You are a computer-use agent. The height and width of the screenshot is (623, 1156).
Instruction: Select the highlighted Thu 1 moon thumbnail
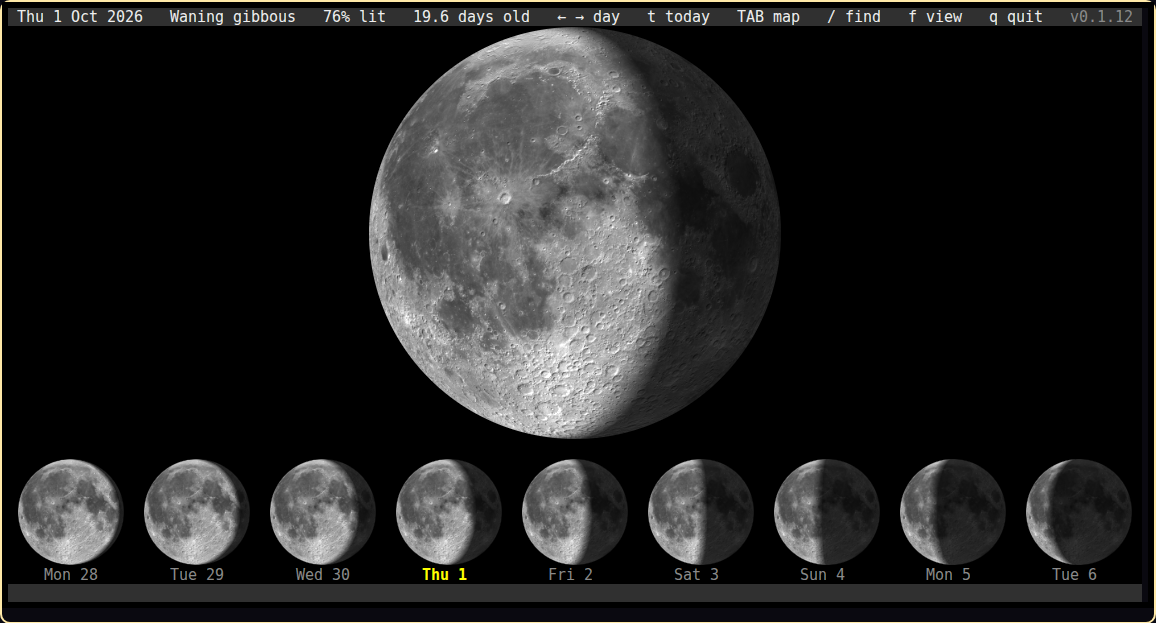(x=448, y=512)
